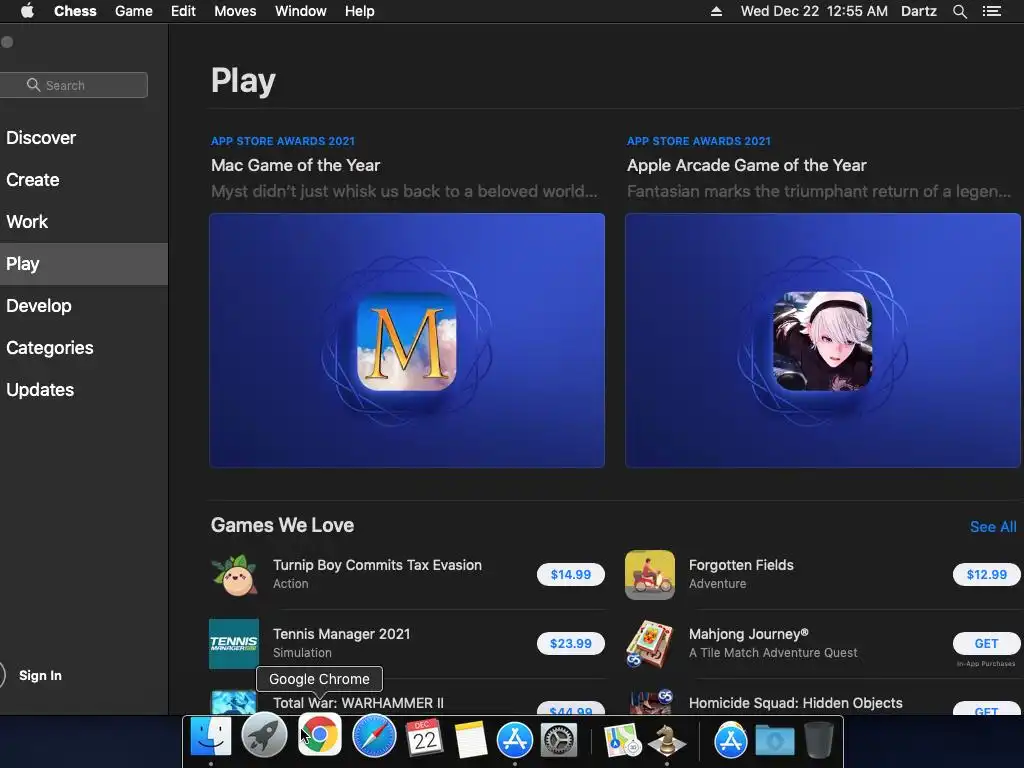Open the Chess menu

pyautogui.click(x=75, y=11)
